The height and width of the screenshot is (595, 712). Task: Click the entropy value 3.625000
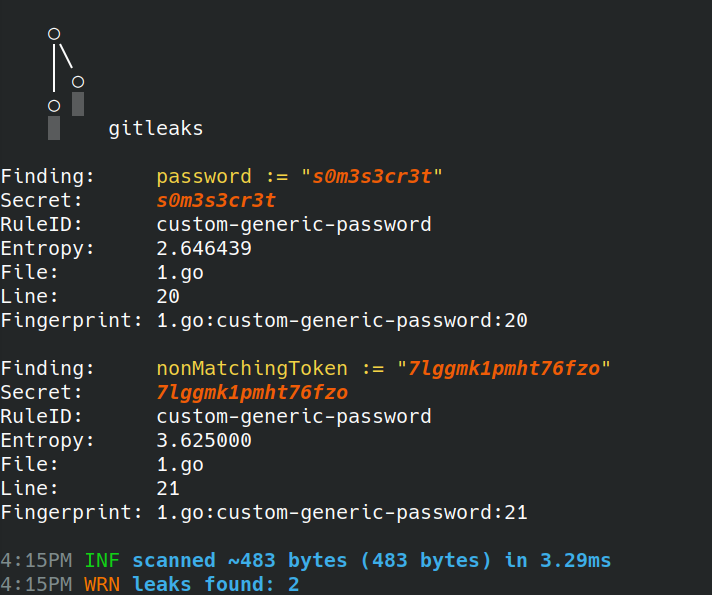pos(204,441)
